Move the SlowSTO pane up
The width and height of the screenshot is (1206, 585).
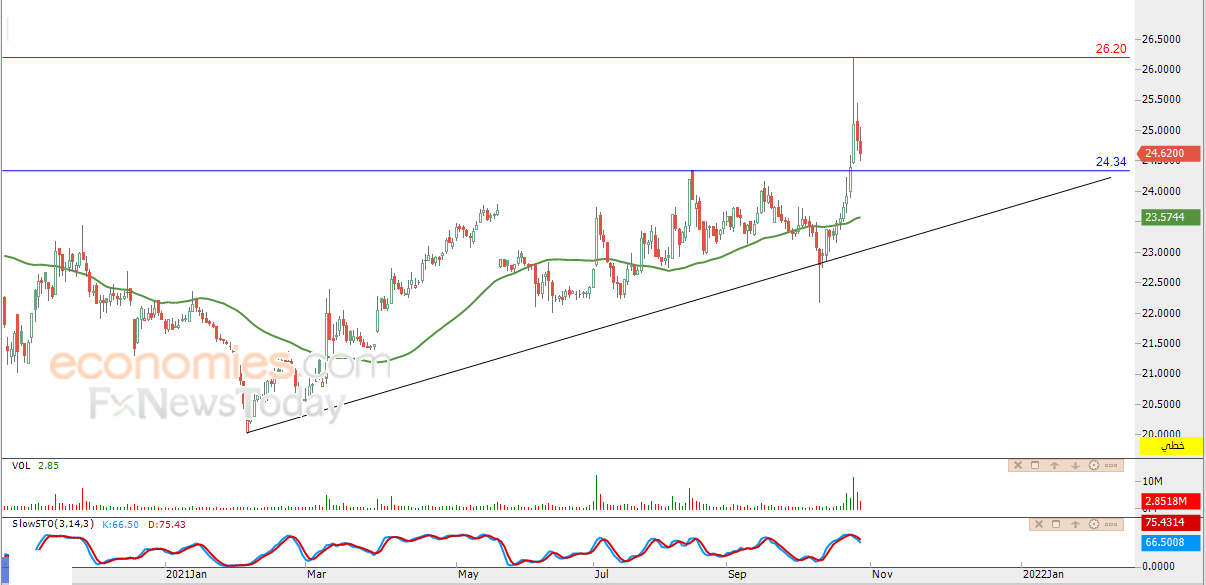click(x=1075, y=524)
